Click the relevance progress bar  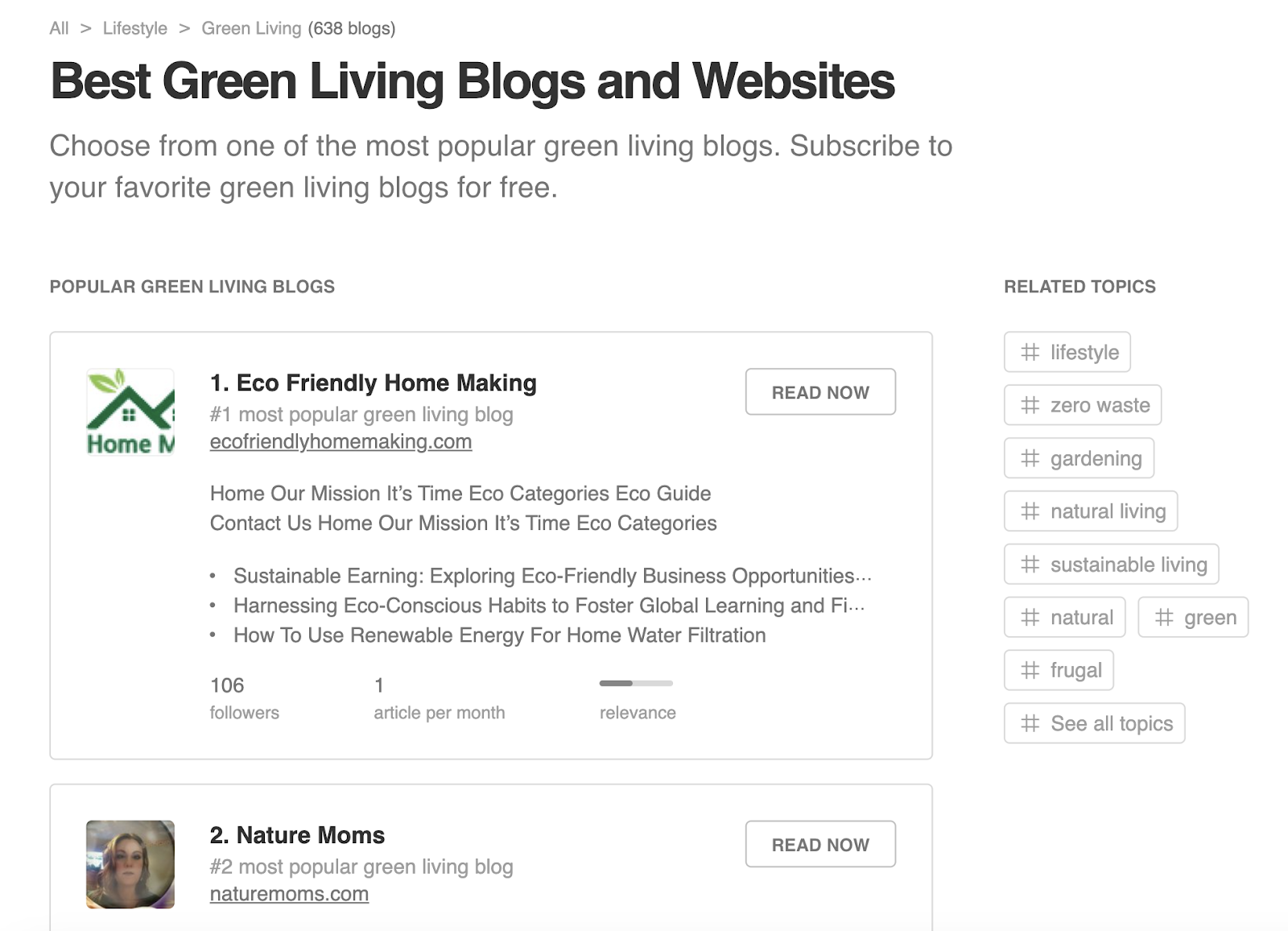[636, 685]
